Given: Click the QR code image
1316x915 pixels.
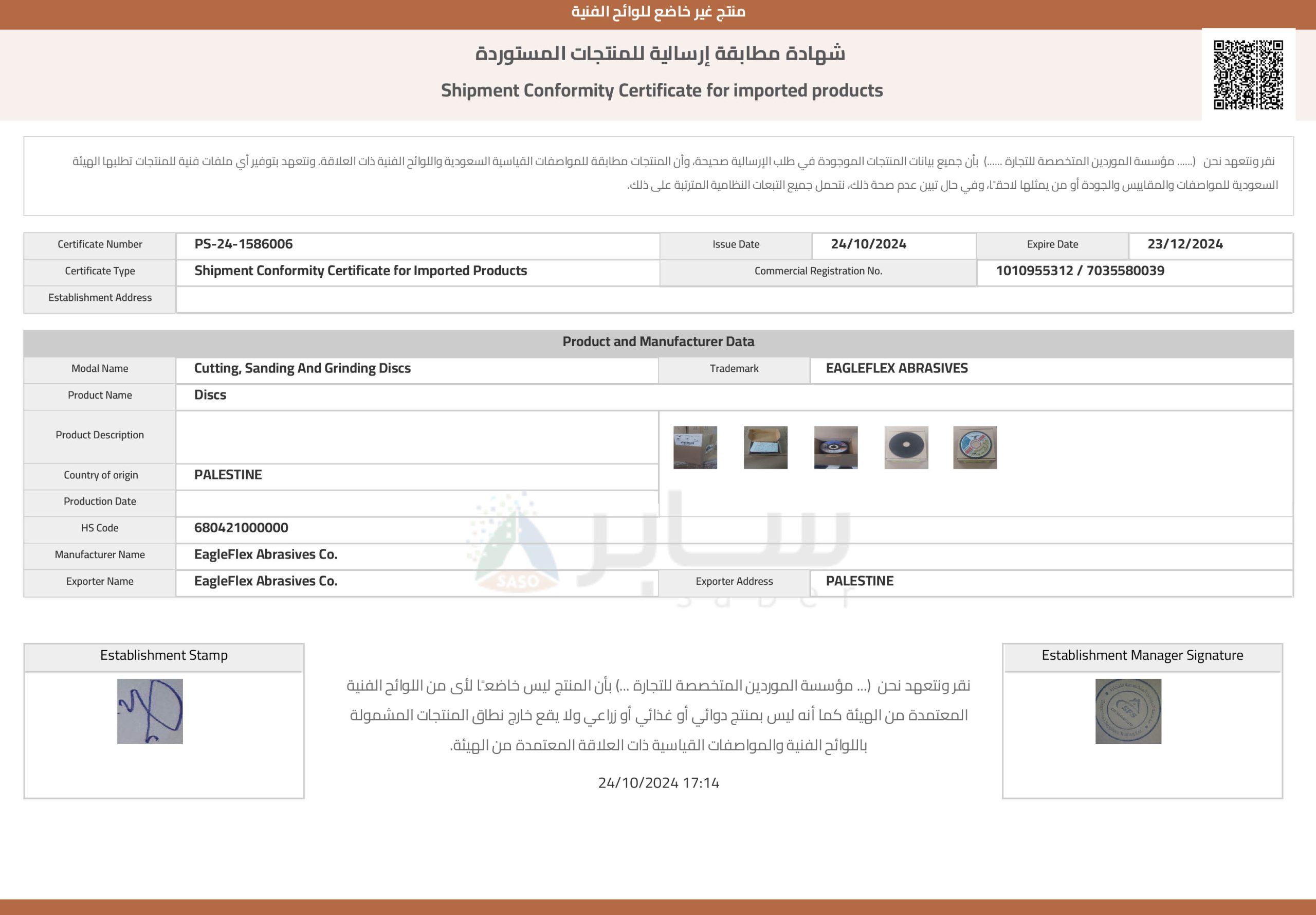Looking at the screenshot, I should coord(1248,75).
